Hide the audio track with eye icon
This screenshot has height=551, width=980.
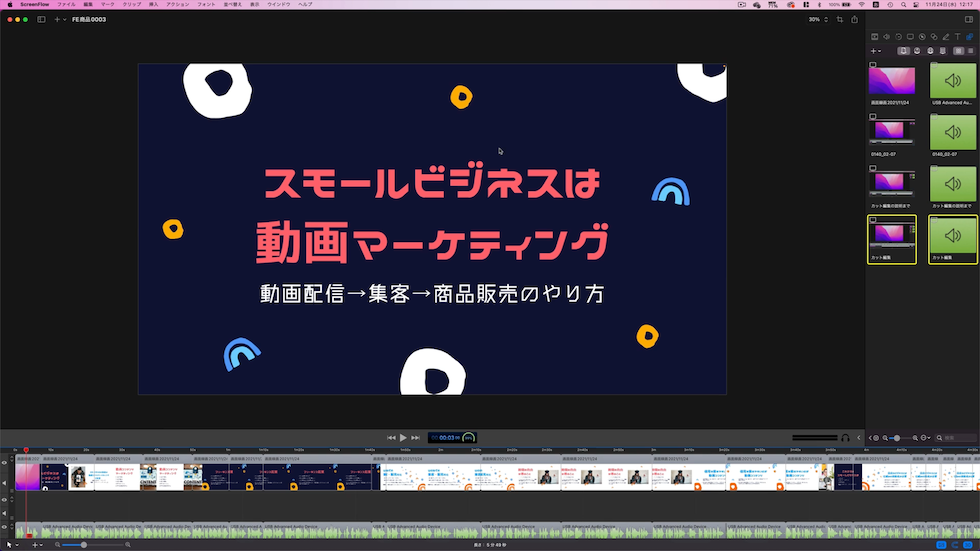click(x=4, y=527)
